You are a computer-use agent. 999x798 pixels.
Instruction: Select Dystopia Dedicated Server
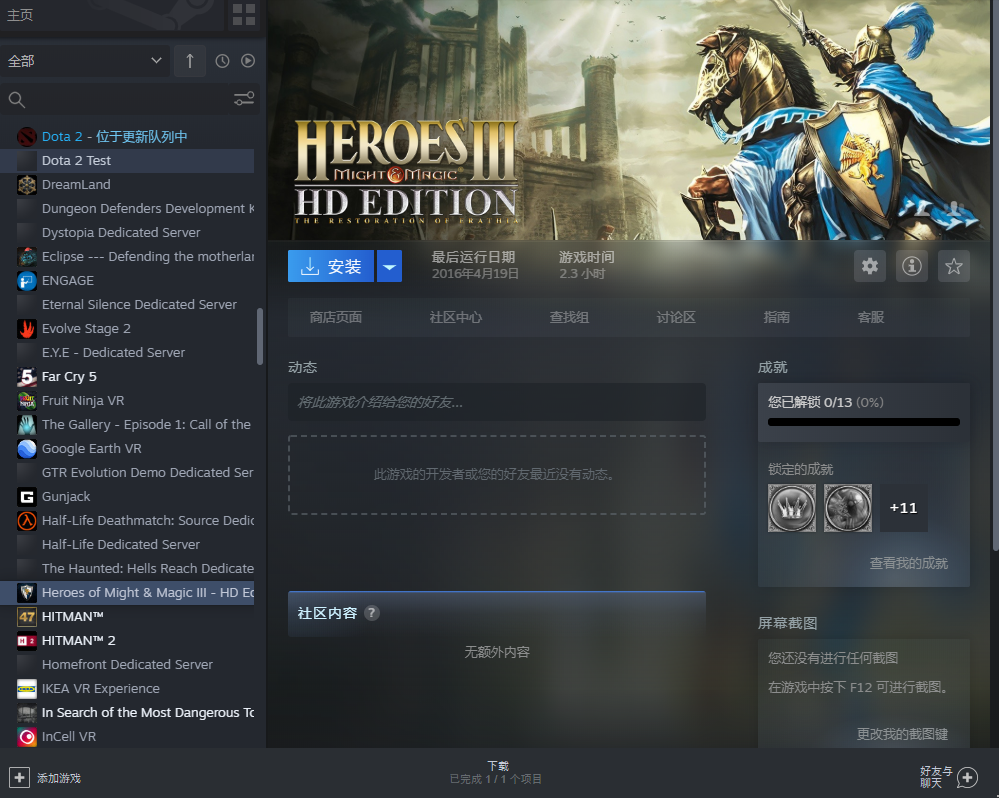point(127,232)
